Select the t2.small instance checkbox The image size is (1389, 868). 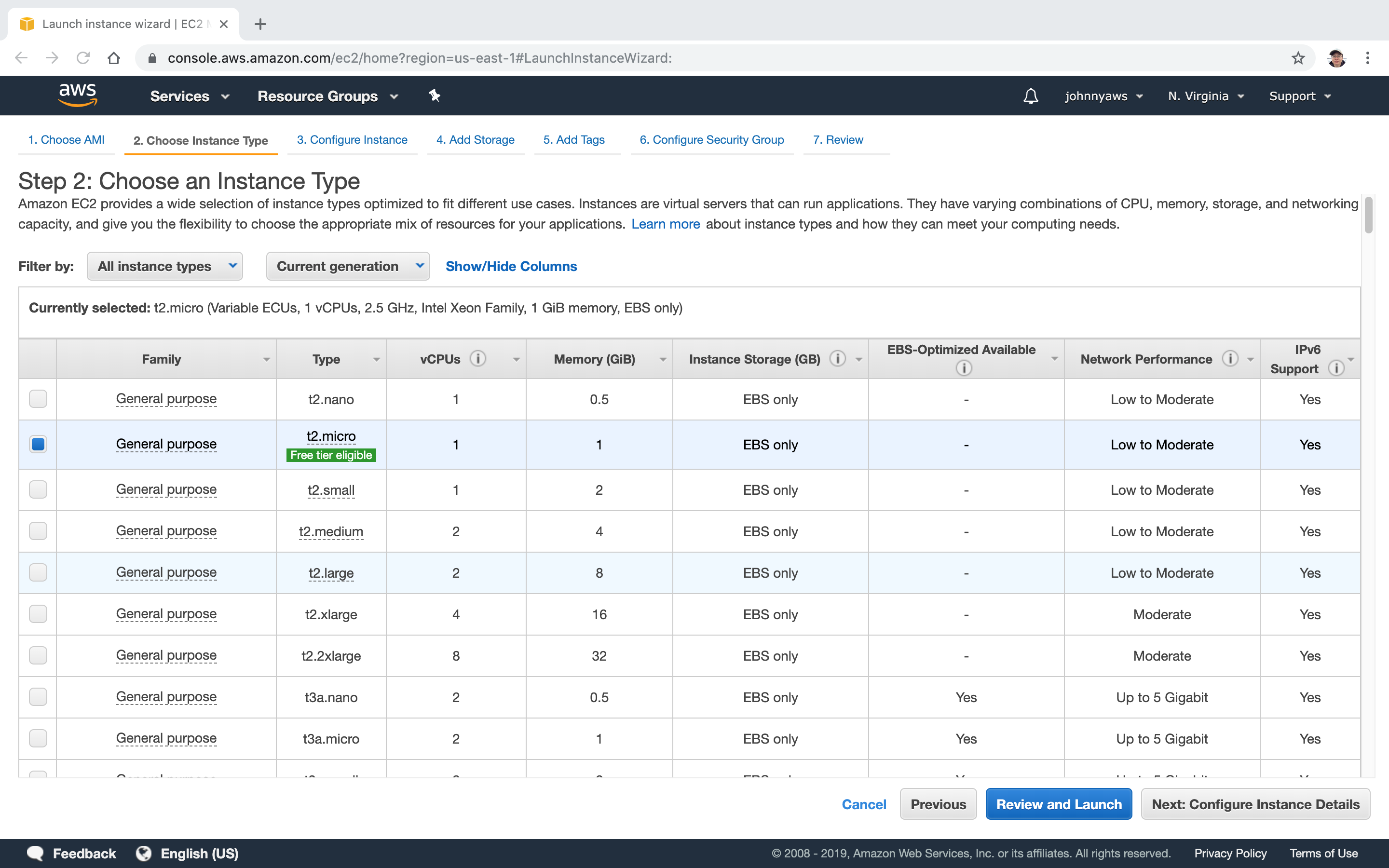tap(38, 489)
